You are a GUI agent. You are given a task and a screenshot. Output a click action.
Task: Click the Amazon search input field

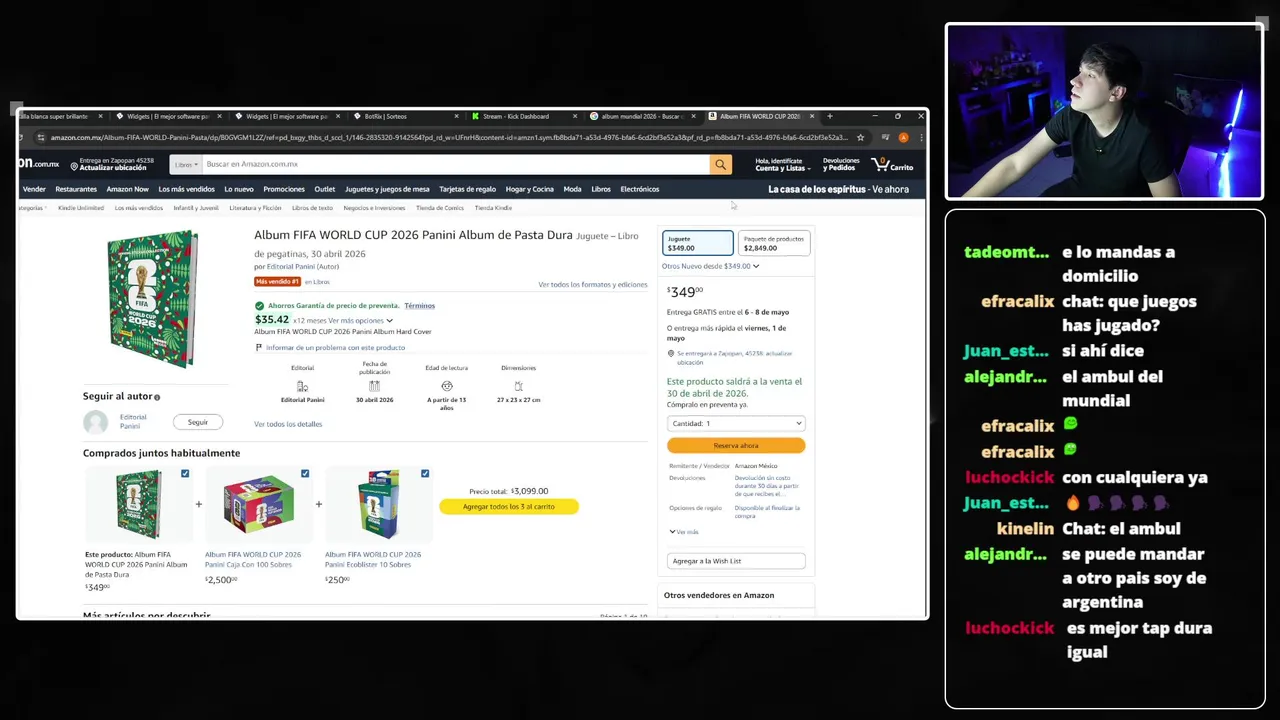pos(455,164)
